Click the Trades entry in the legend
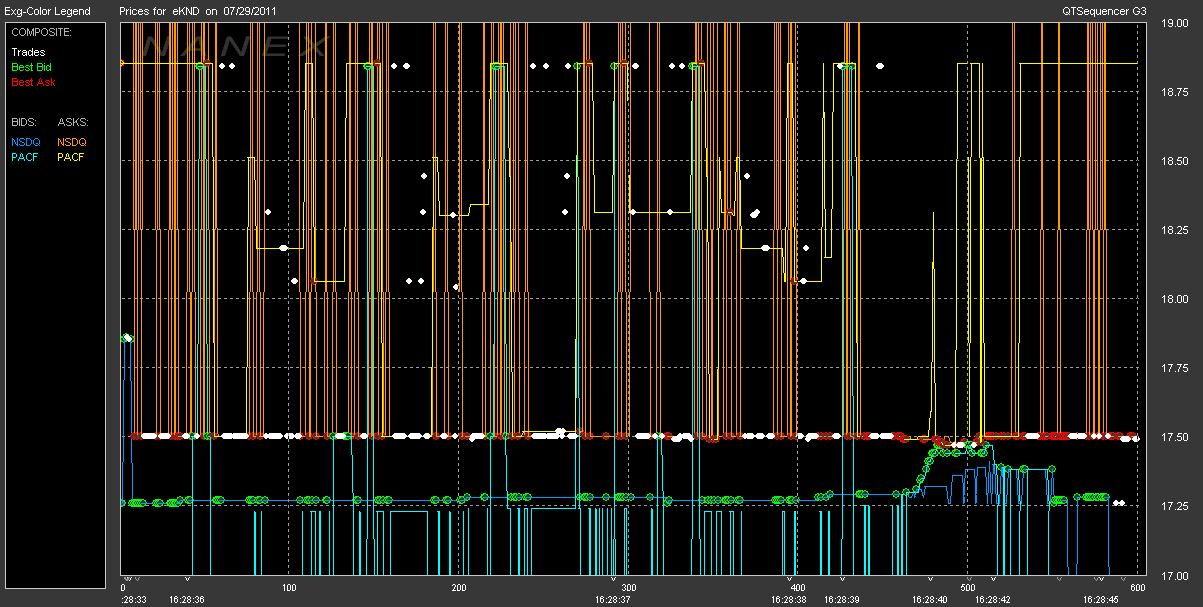The height and width of the screenshot is (607, 1203). pos(28,52)
